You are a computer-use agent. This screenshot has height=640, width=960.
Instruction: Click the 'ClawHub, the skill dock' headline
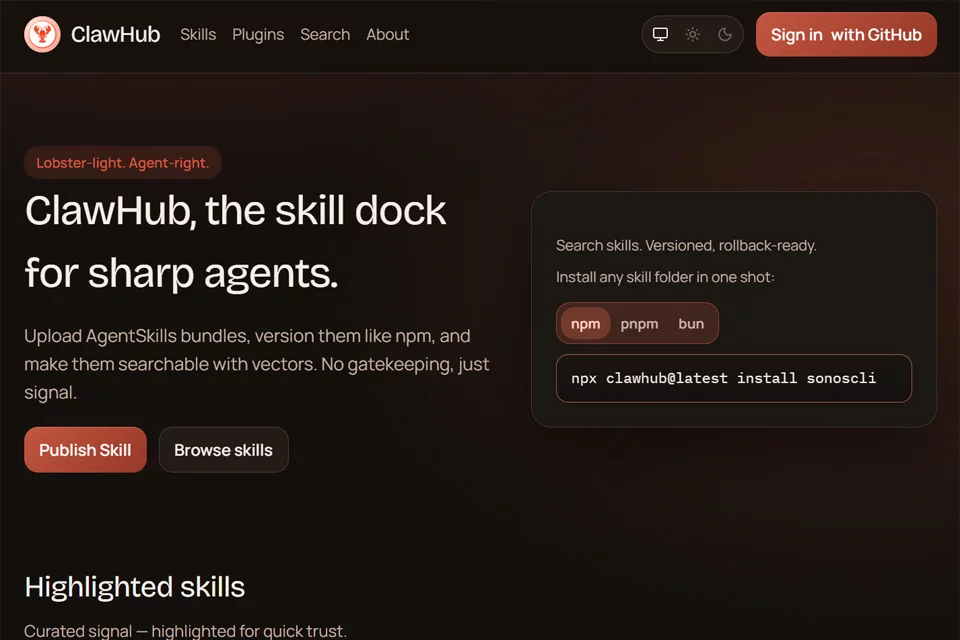pos(235,211)
